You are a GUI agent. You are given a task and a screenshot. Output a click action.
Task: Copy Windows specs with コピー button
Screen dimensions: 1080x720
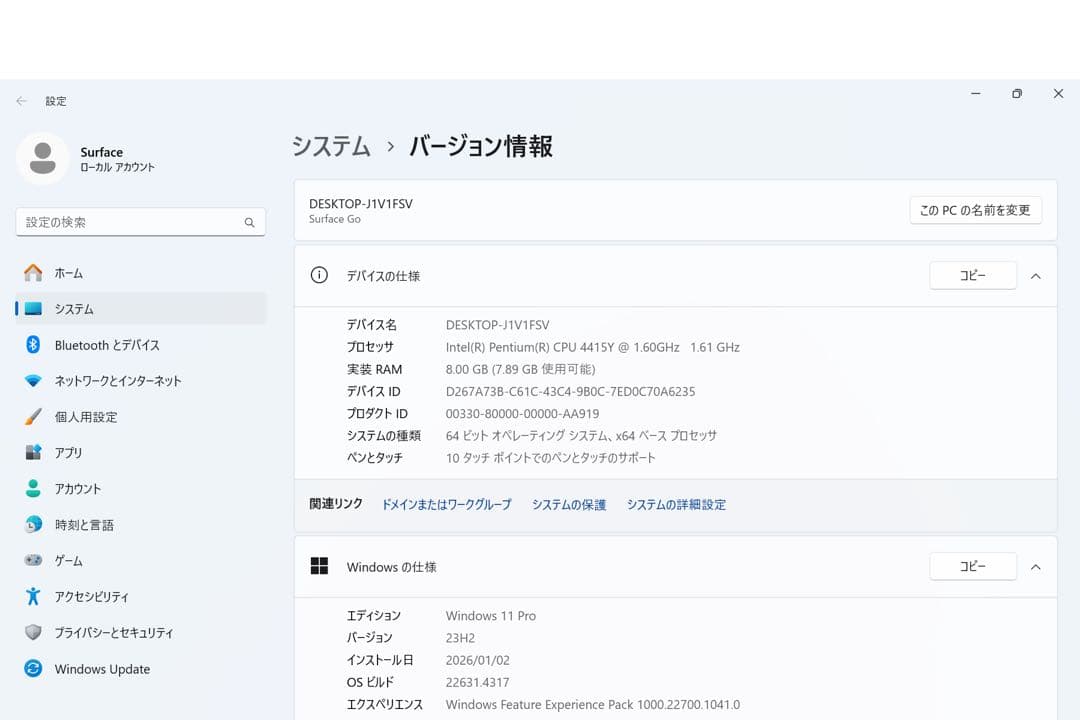pyautogui.click(x=973, y=566)
